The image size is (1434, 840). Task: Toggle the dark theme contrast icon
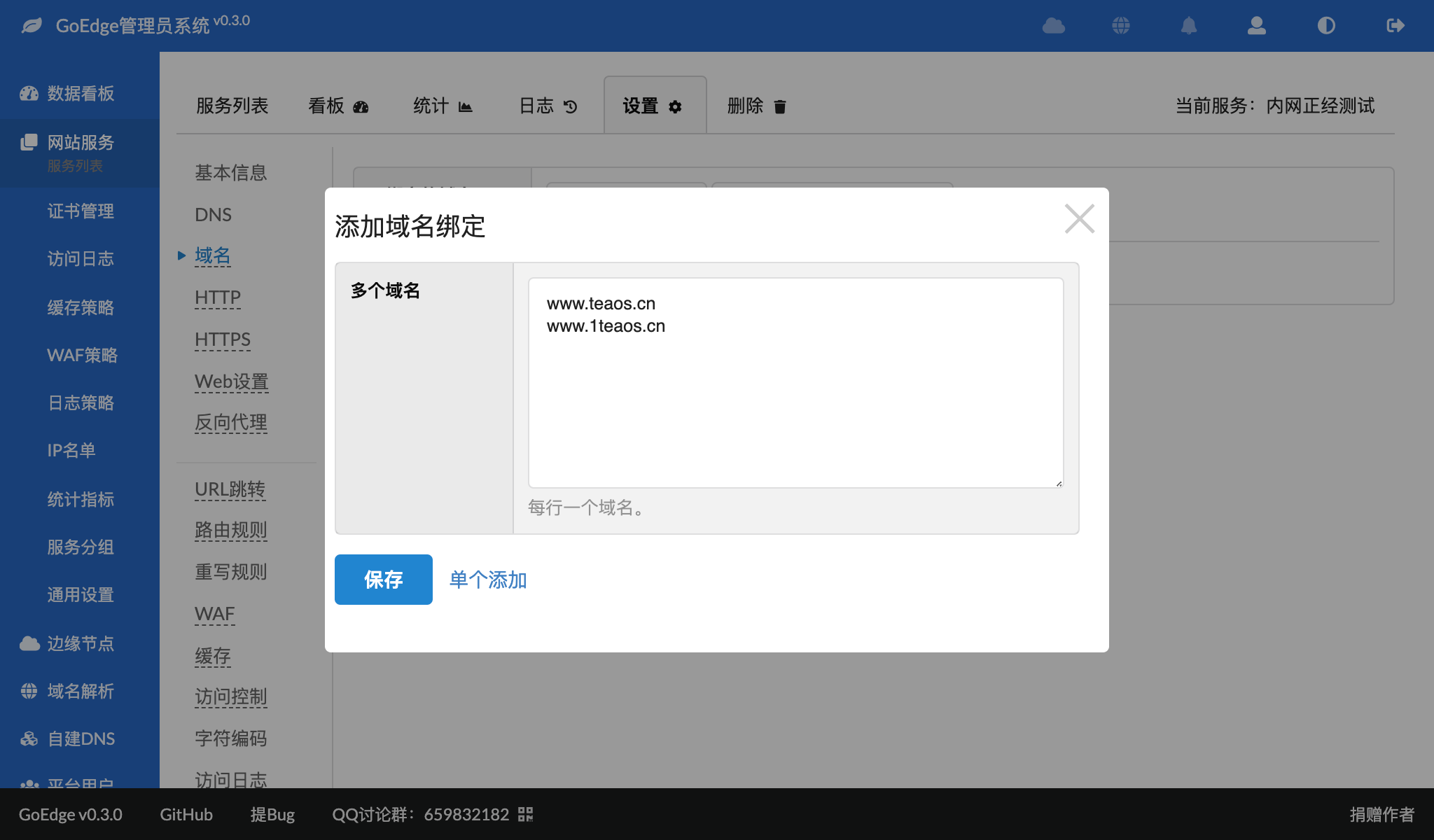point(1326,26)
